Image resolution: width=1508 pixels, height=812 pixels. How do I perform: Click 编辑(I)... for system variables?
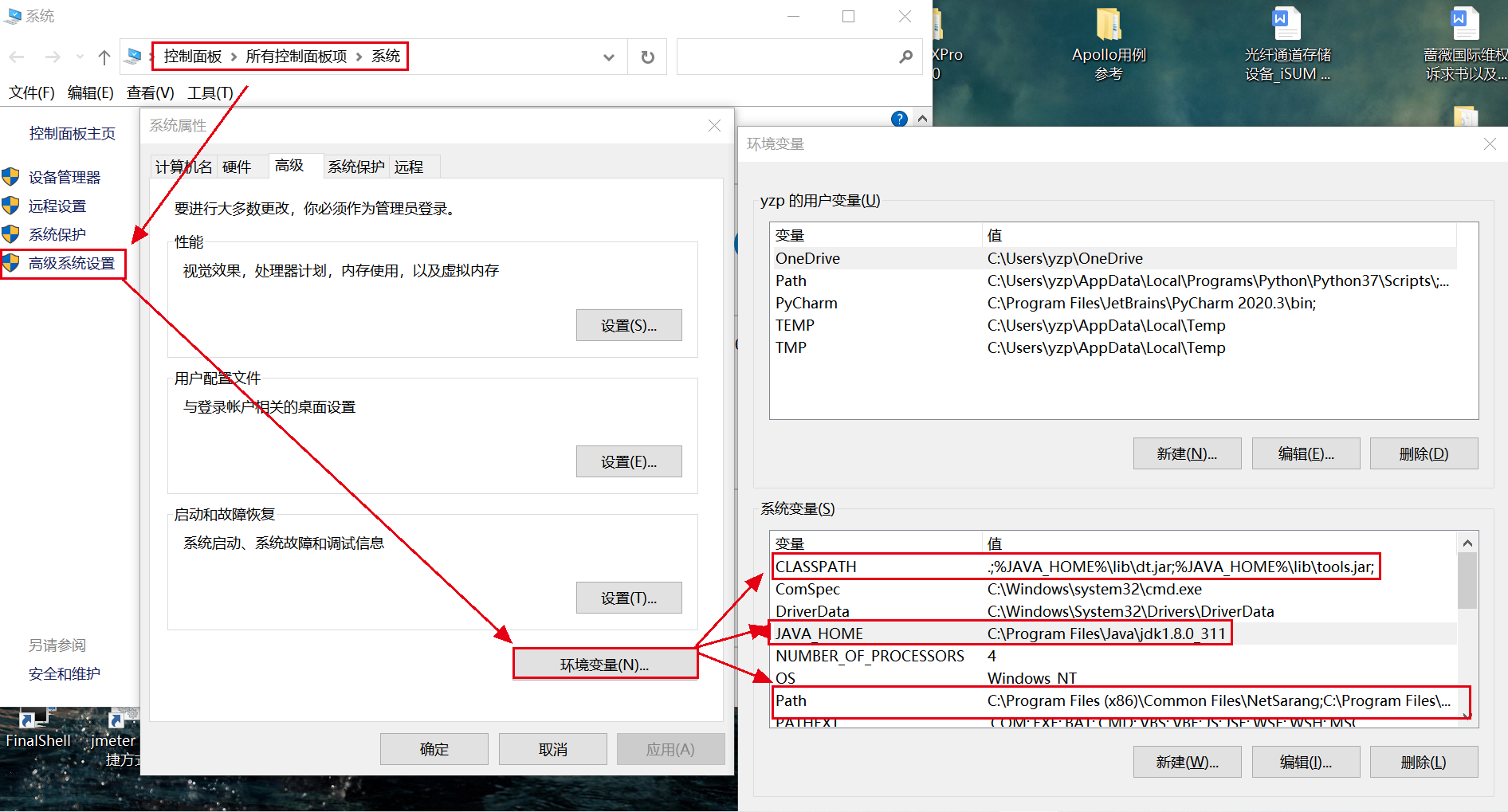1306,762
